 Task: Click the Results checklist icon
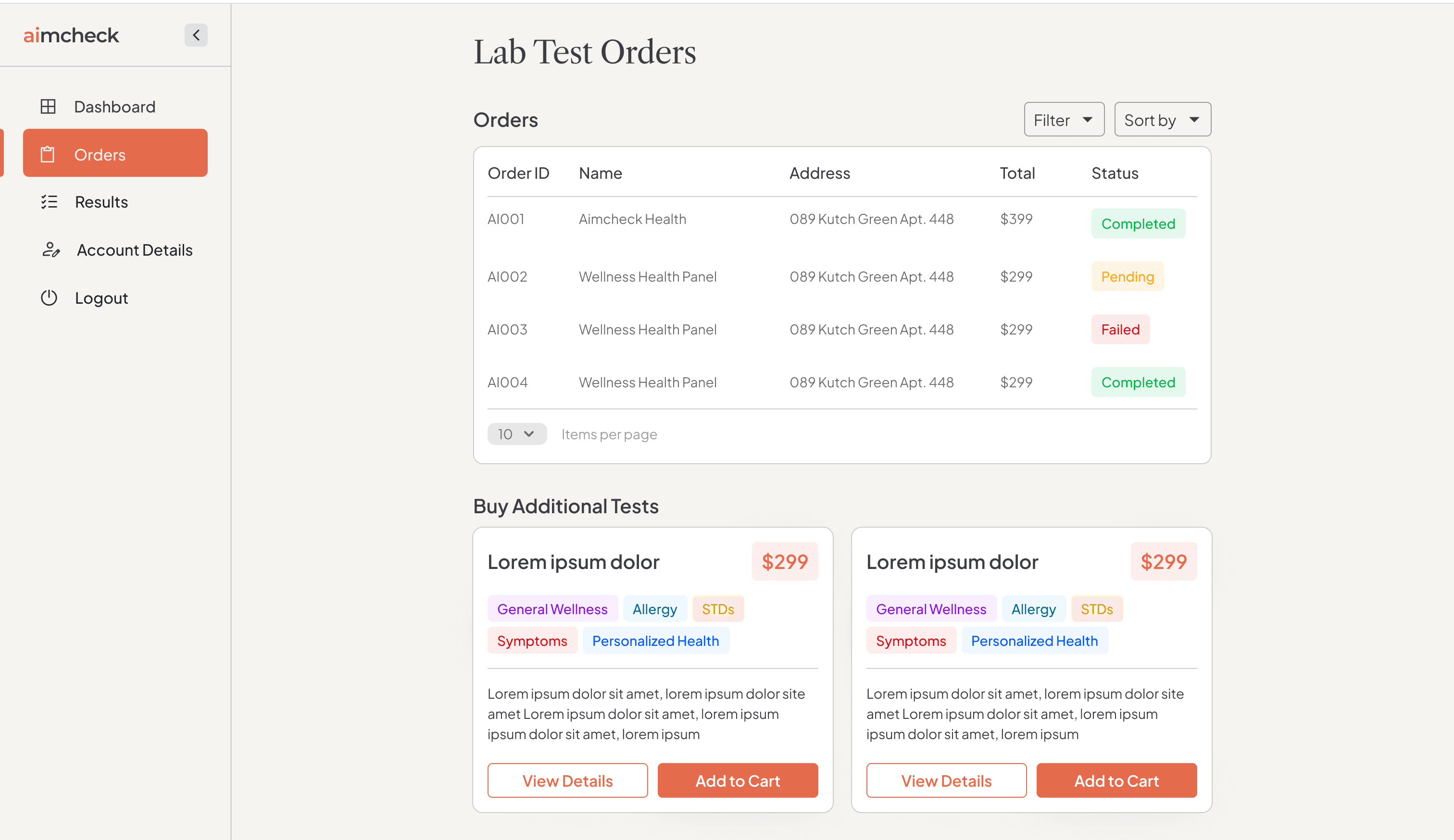click(x=49, y=202)
